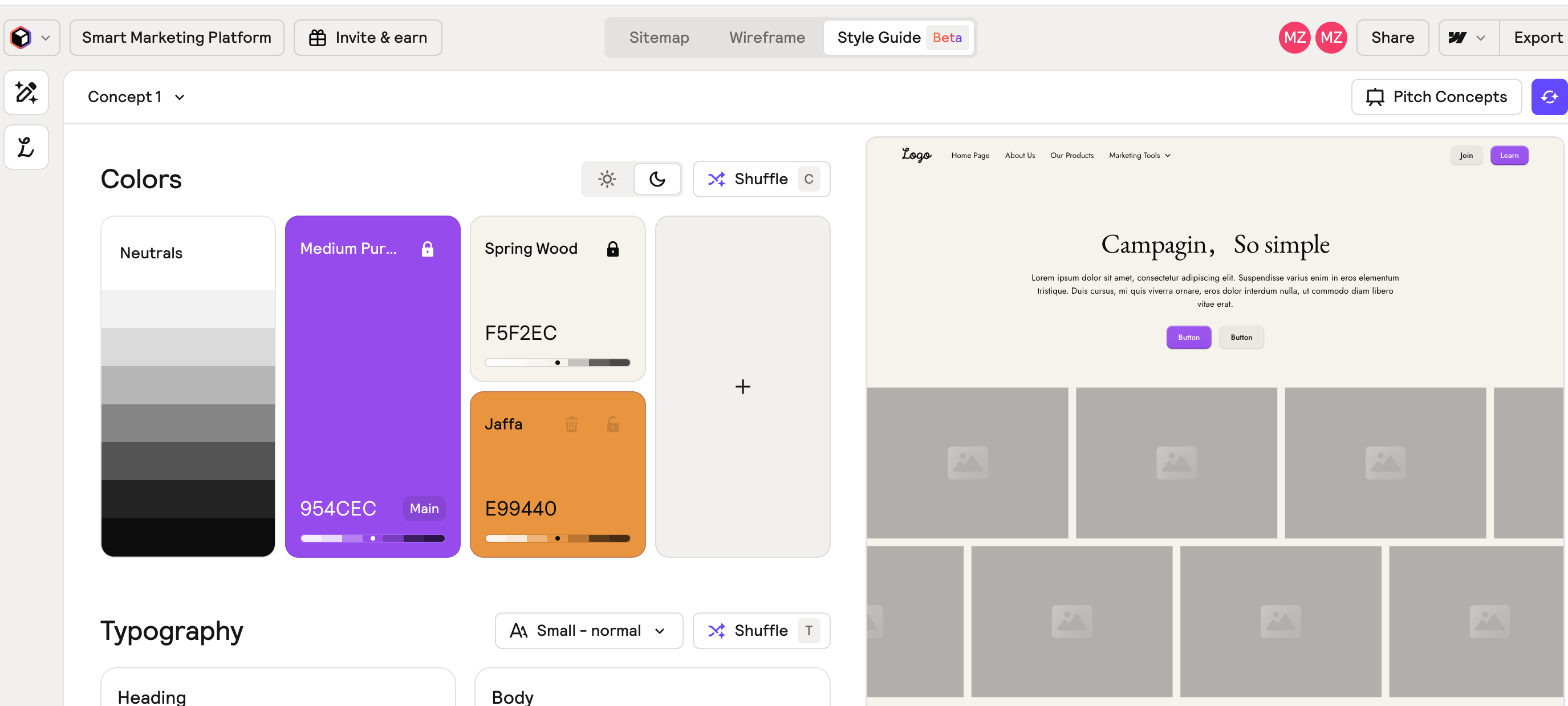Switch to the Sitemap tab
This screenshot has height=706, width=1568.
click(659, 38)
